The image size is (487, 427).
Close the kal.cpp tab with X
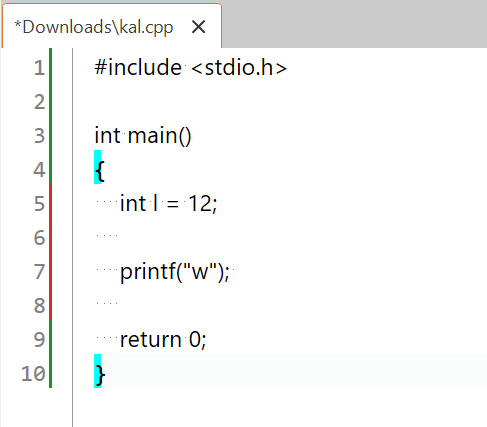pyautogui.click(x=199, y=27)
